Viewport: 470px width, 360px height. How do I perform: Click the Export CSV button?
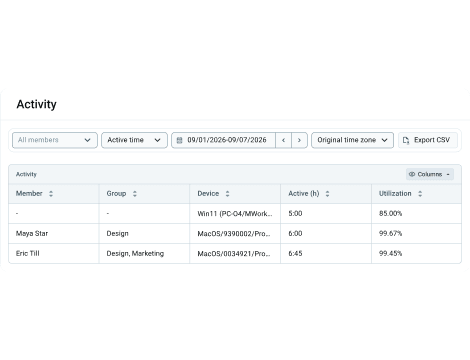pos(428,140)
